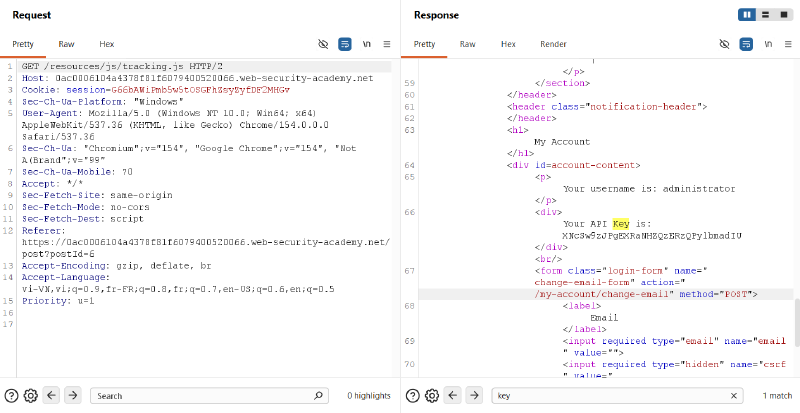800x413 pixels.
Task: Click the 'notification-header' class text
Action: click(643, 107)
